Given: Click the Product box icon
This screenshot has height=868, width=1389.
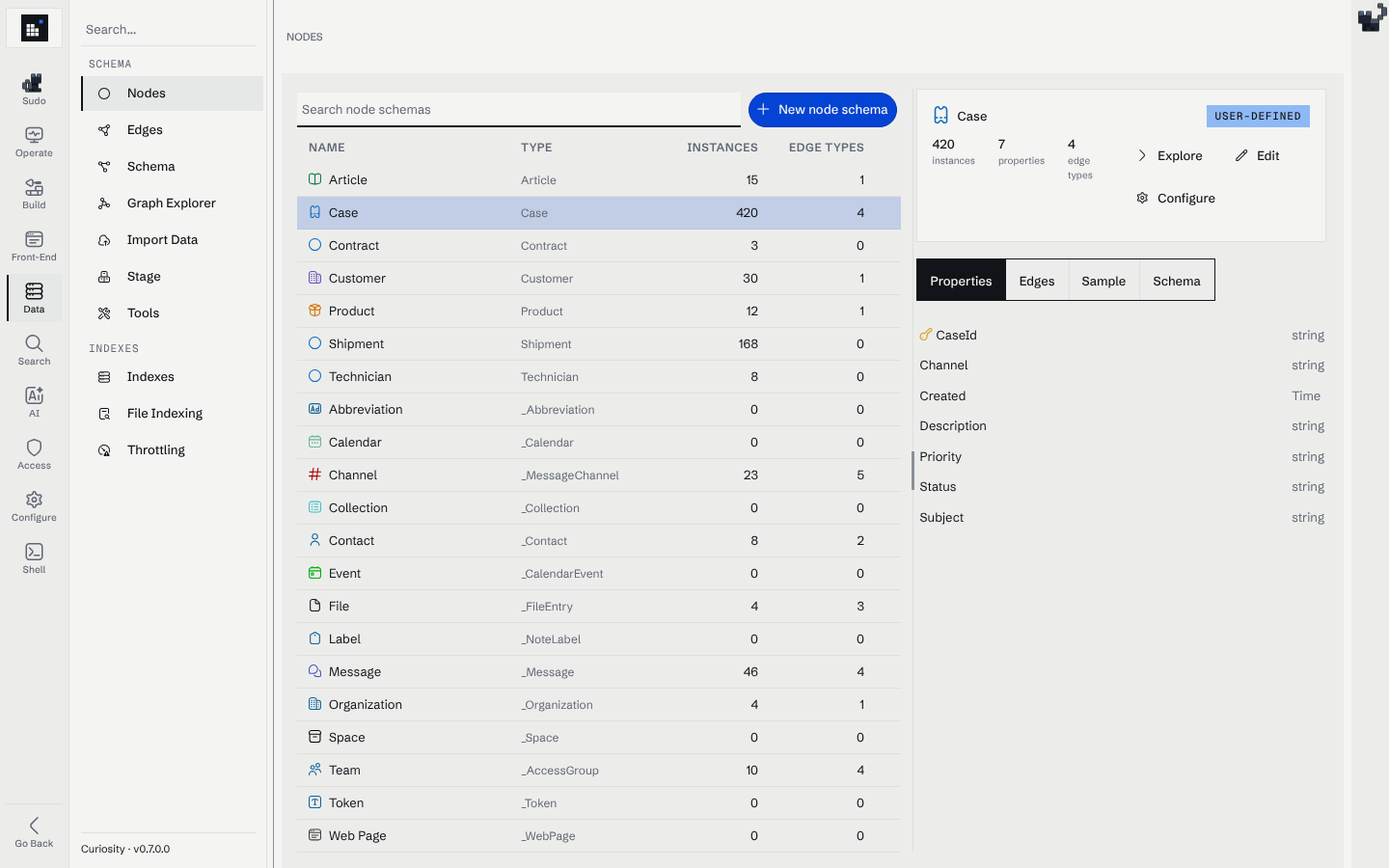Looking at the screenshot, I should pos(314,311).
